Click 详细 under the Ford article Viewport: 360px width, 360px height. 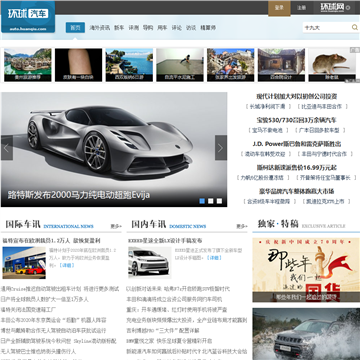point(67,265)
